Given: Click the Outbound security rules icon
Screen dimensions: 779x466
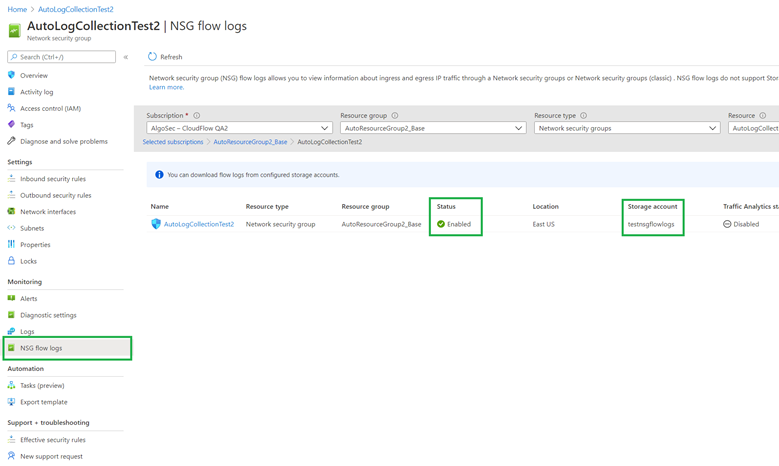Looking at the screenshot, I should tap(11, 195).
